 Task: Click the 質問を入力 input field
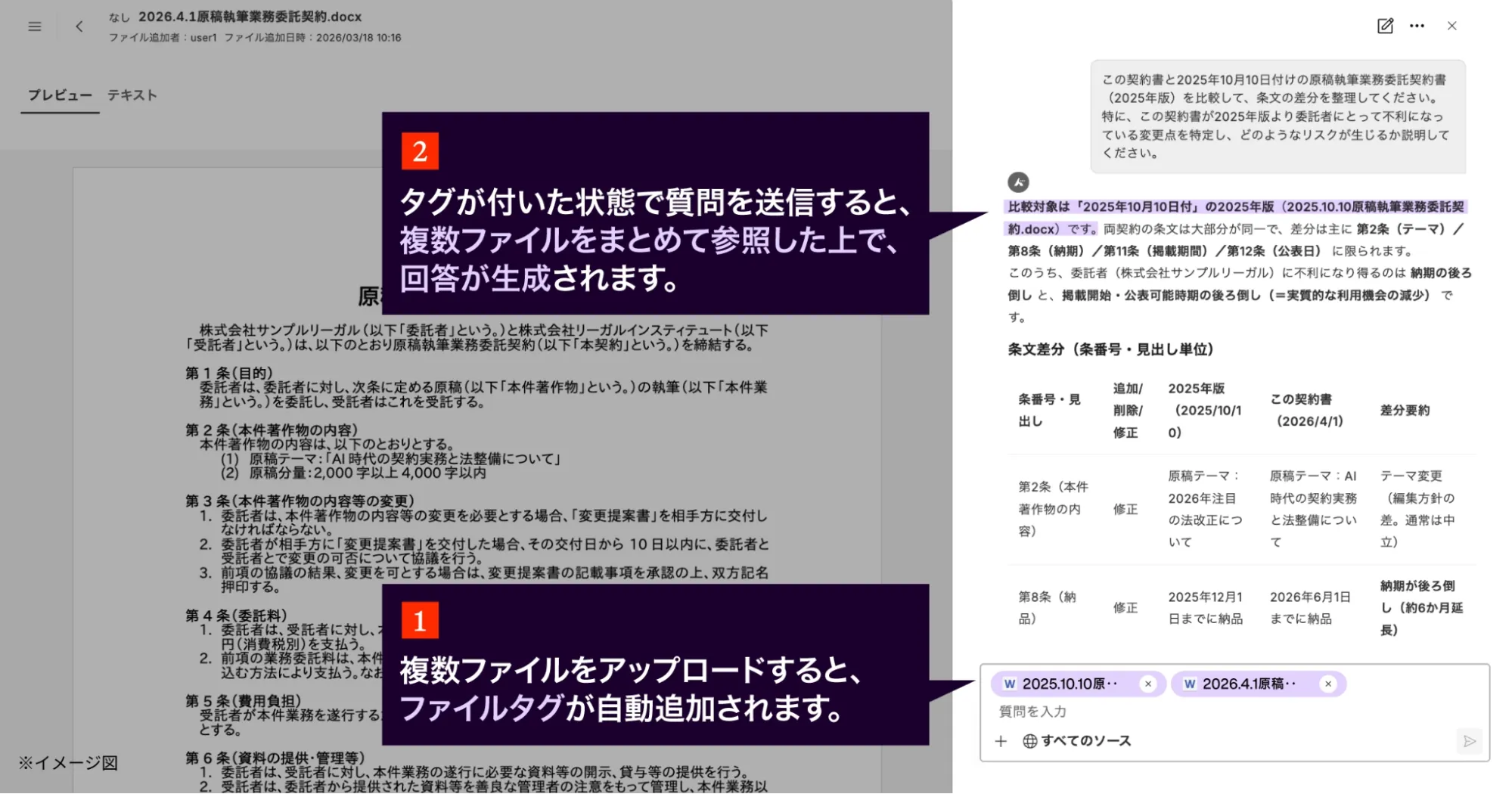[x=1234, y=712]
